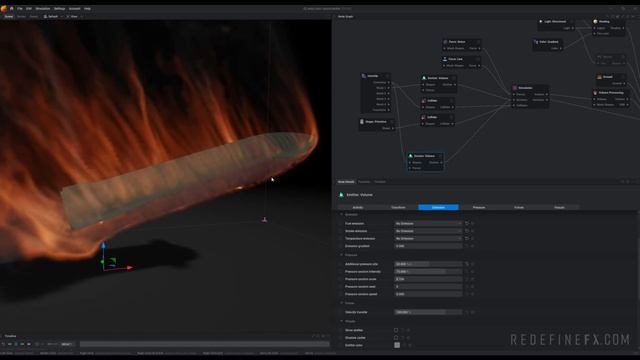This screenshot has width=640, height=360.
Task: Select the upper Collider node icon
Action: coord(424,100)
